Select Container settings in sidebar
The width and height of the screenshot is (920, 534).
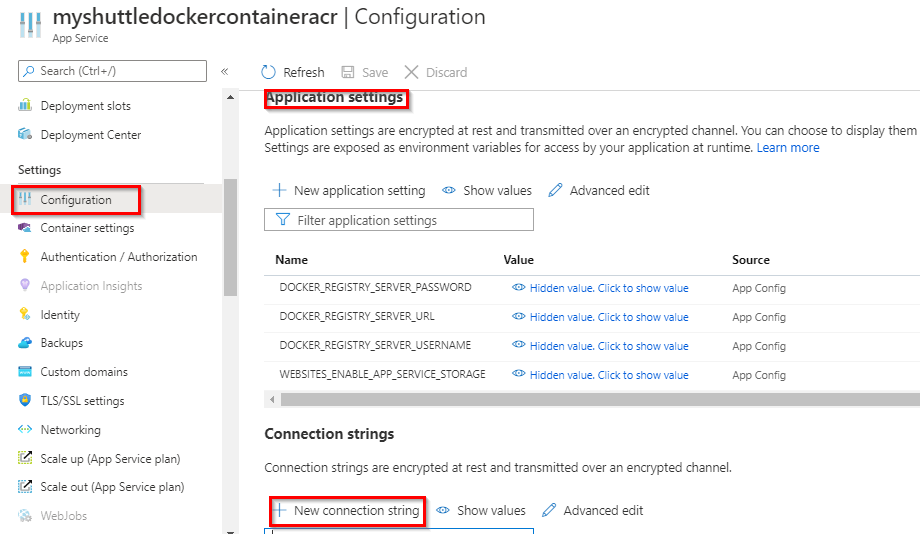point(87,228)
